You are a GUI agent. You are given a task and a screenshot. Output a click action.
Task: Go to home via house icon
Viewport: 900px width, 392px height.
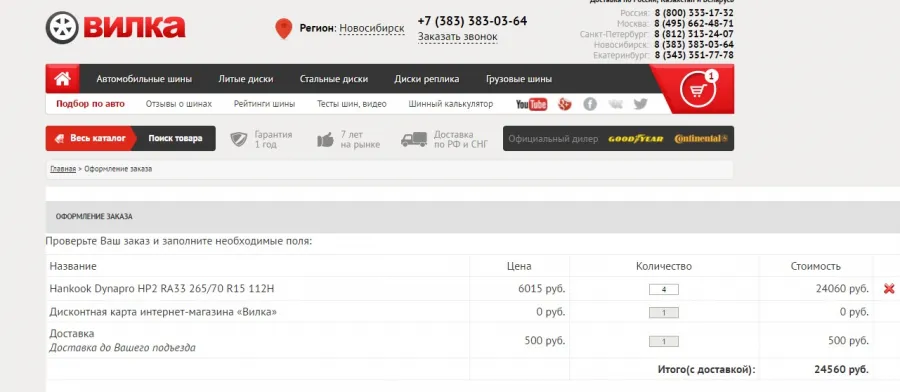click(63, 79)
